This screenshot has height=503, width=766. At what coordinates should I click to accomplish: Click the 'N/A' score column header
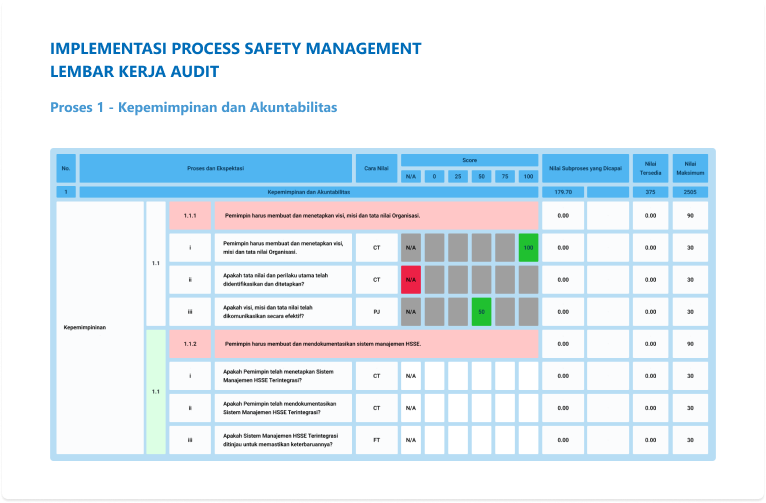click(411, 176)
